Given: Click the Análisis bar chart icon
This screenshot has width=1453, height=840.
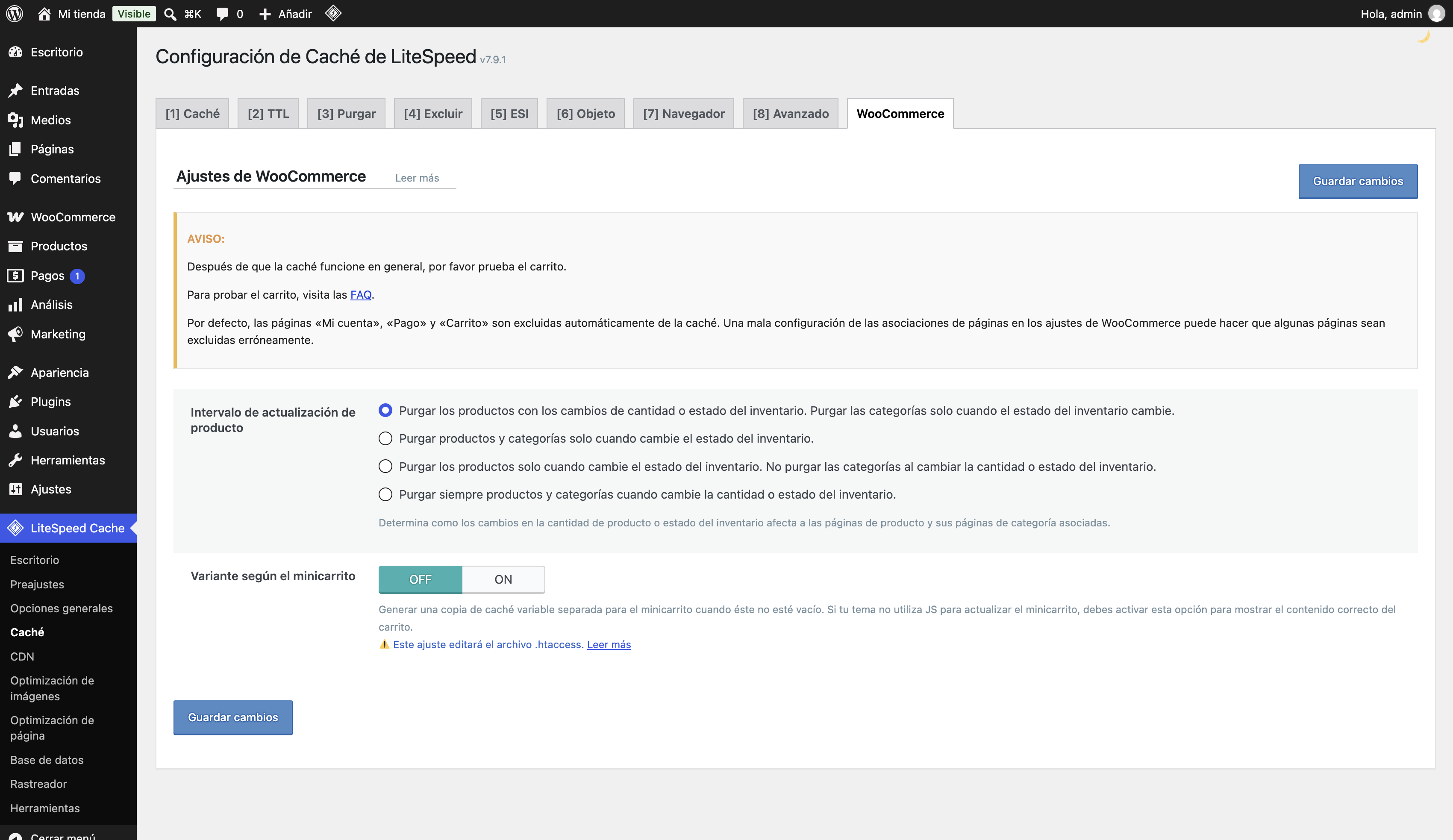Looking at the screenshot, I should [15, 304].
